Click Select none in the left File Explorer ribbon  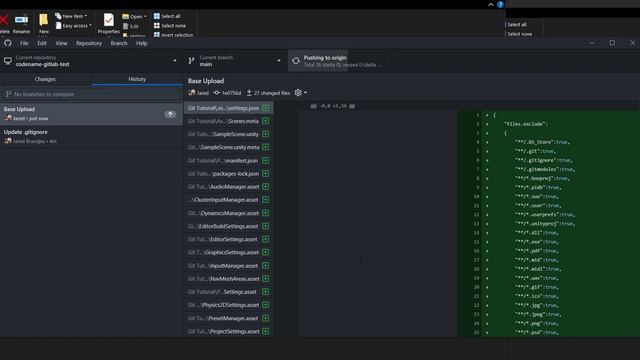169,26
